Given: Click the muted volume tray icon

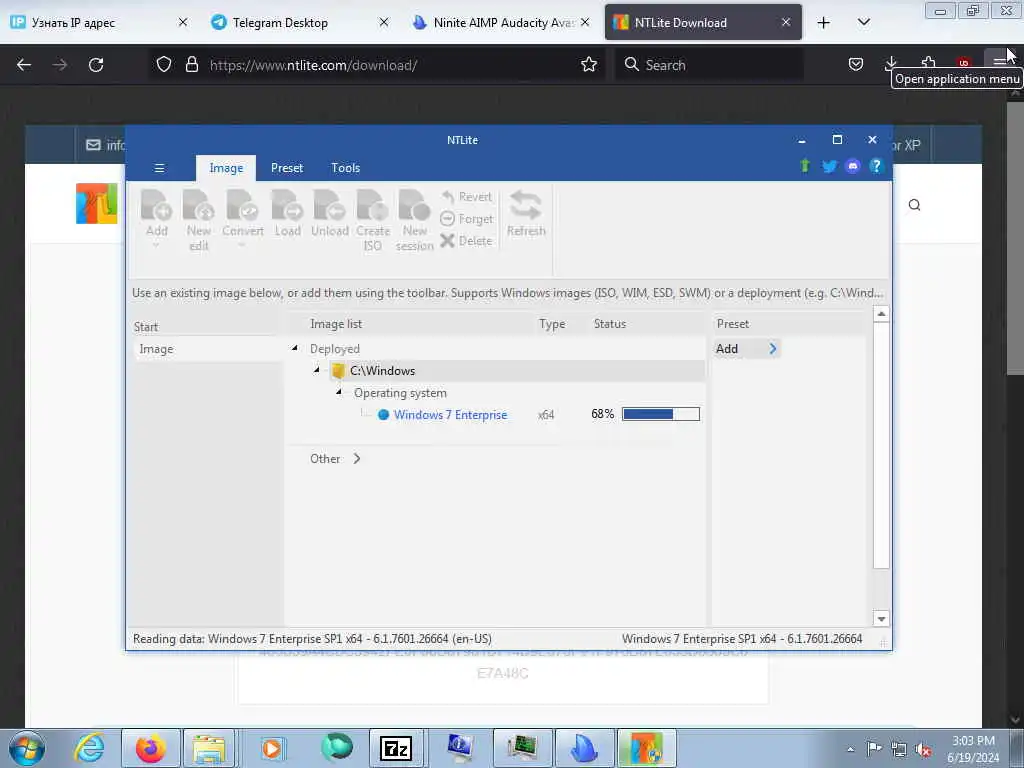Looking at the screenshot, I should pos(923,750).
